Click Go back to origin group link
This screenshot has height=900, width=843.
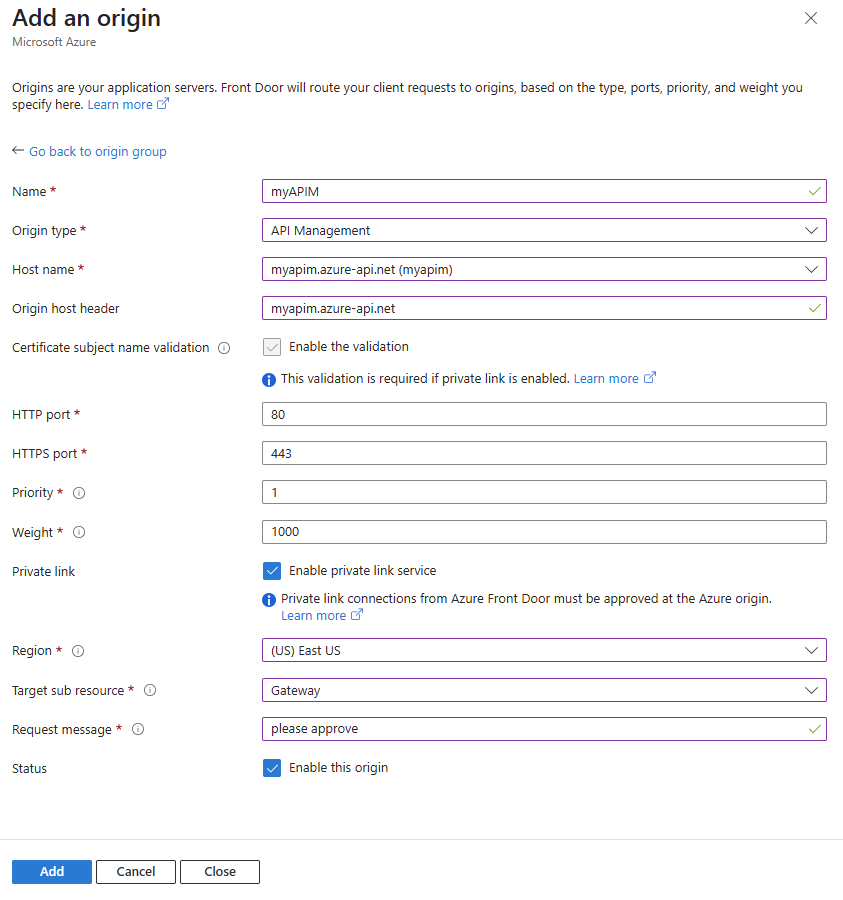(97, 151)
